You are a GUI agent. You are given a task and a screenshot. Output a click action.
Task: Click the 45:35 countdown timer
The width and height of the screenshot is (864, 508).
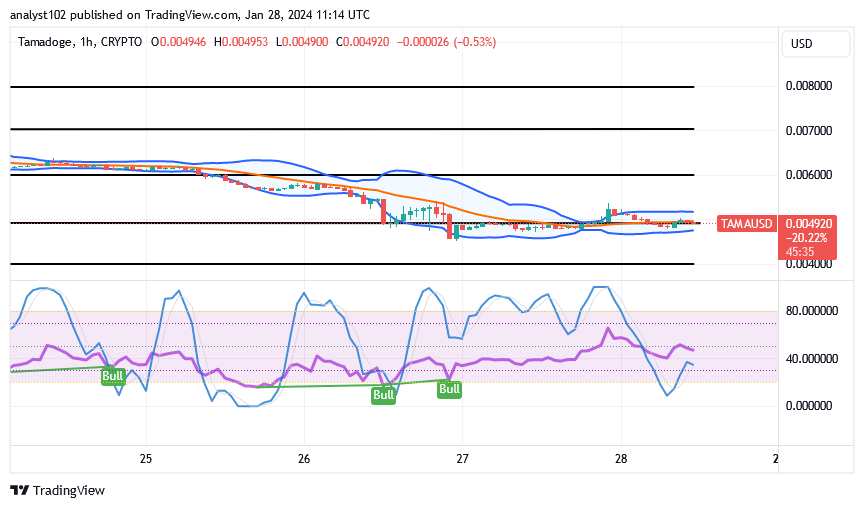800,252
